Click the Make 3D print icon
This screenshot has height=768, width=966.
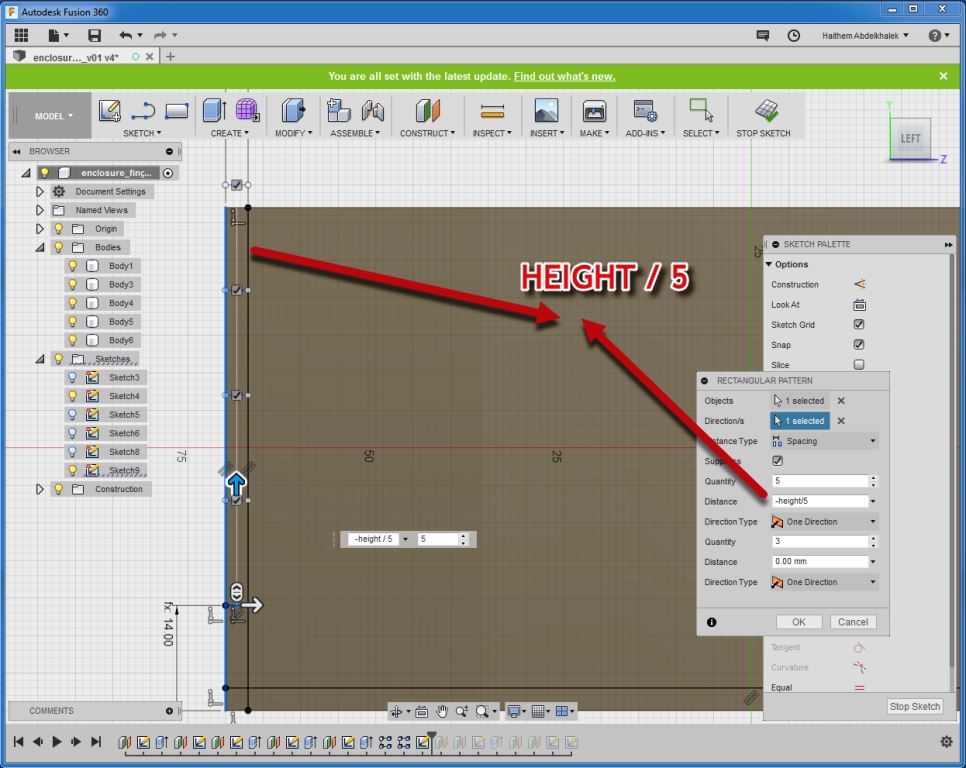[595, 111]
